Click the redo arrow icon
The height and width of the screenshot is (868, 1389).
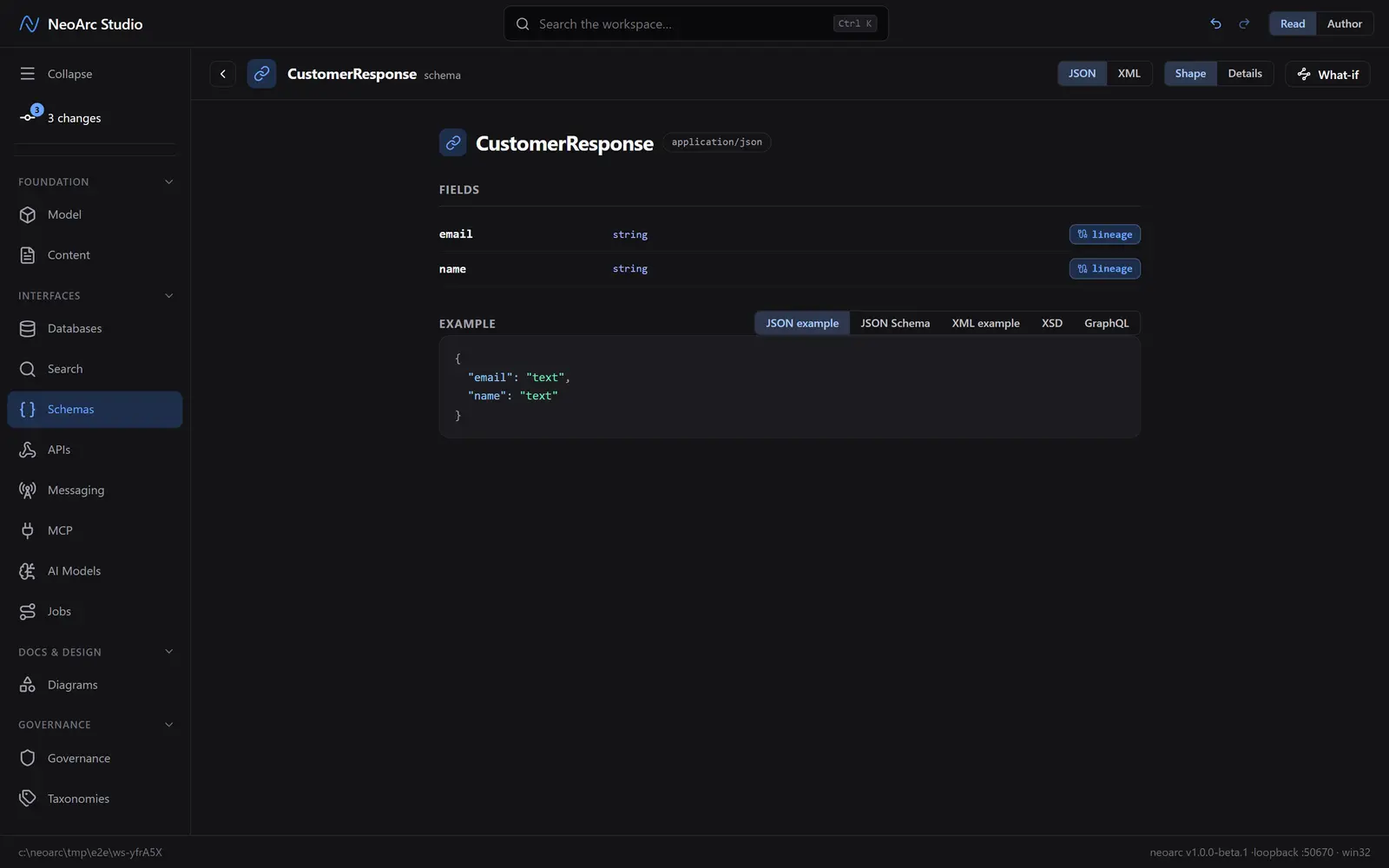(x=1244, y=24)
